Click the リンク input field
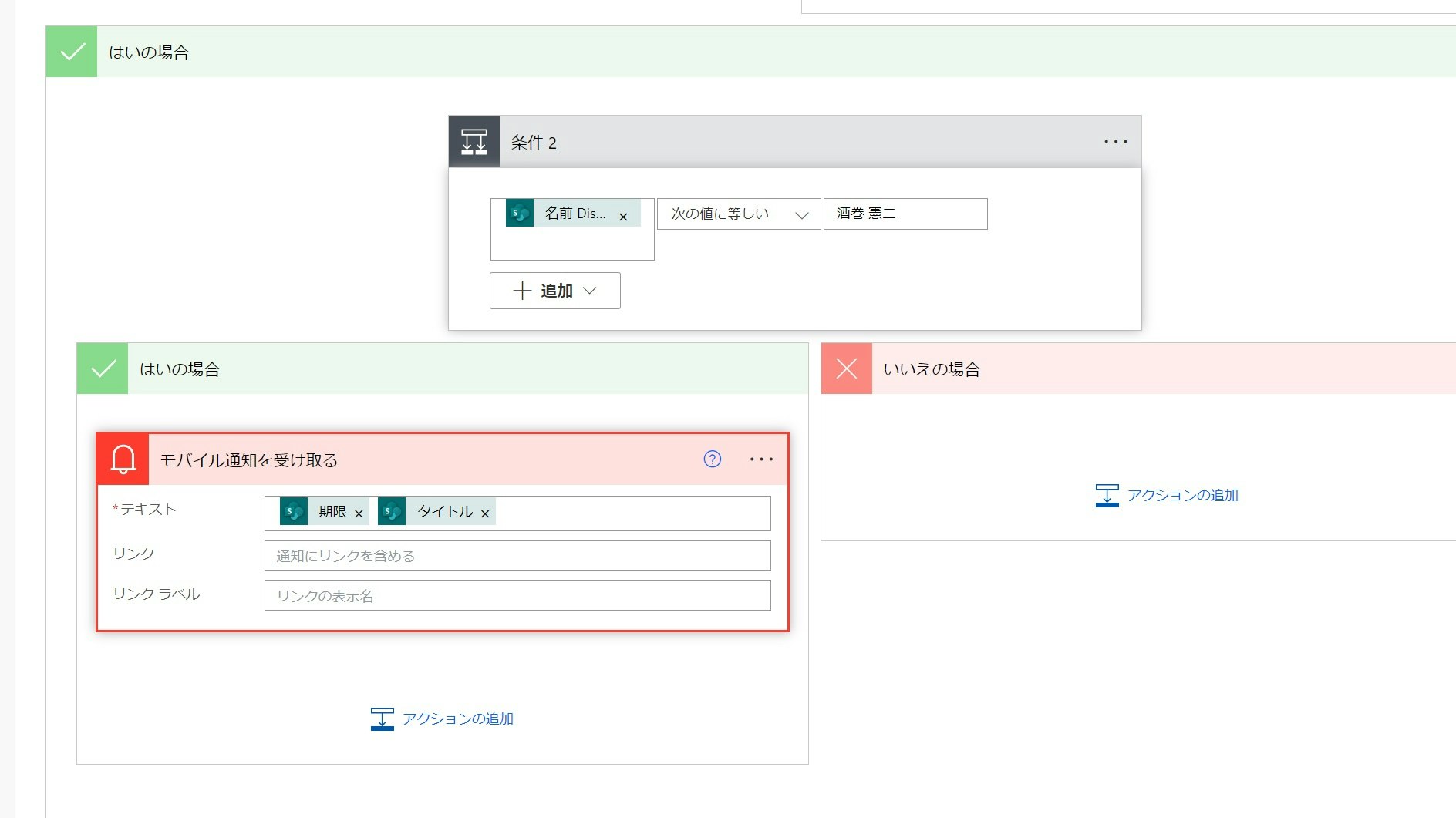The image size is (1456, 818). [517, 556]
